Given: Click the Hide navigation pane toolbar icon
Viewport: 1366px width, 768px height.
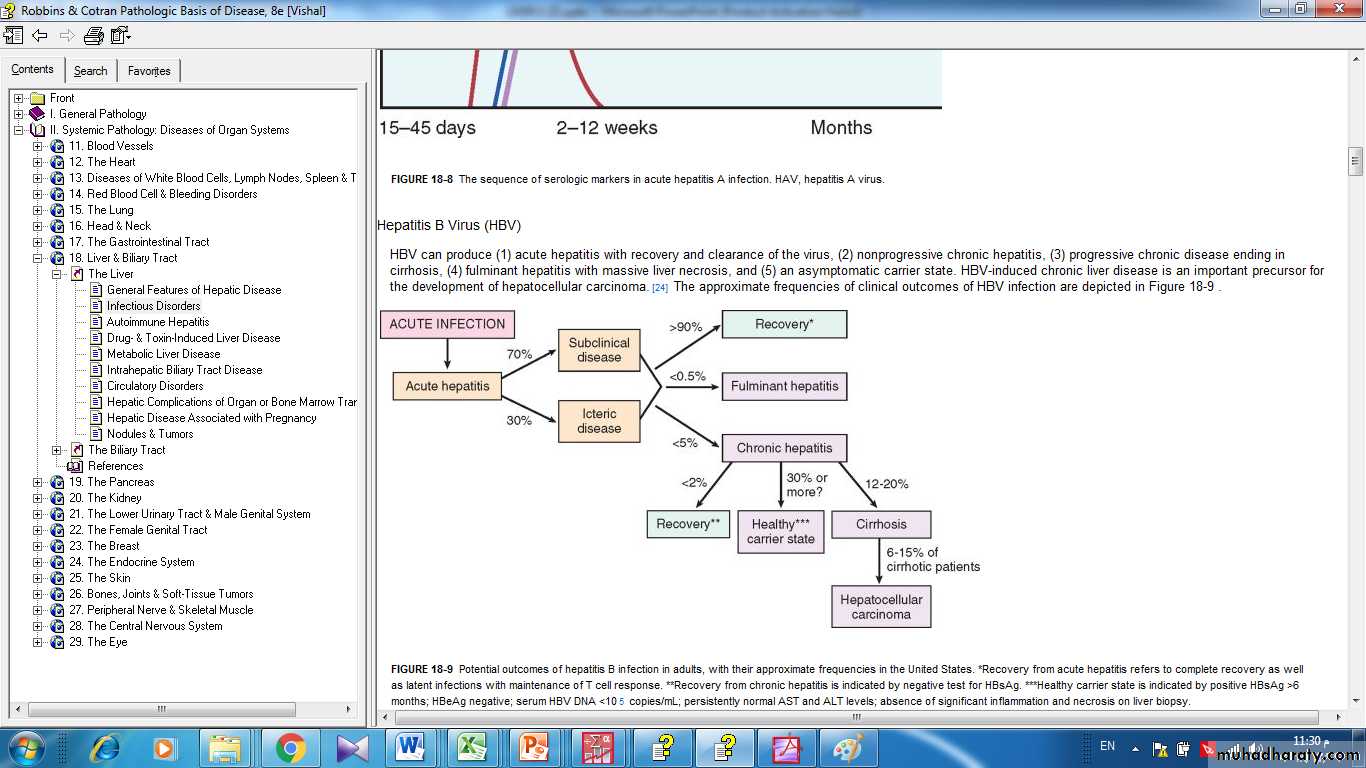Looking at the screenshot, I should pos(13,36).
